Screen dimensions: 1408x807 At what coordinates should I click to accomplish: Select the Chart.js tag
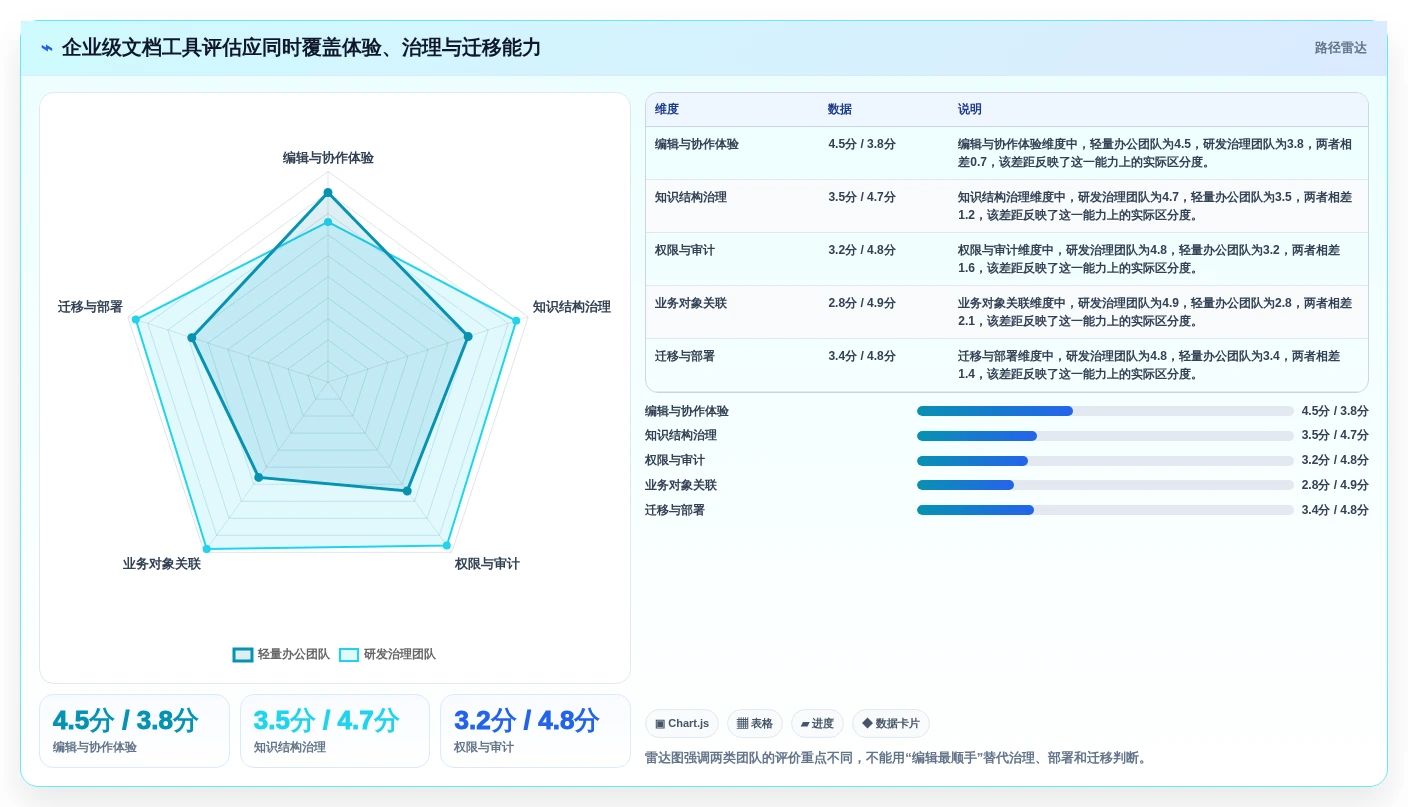coord(682,723)
